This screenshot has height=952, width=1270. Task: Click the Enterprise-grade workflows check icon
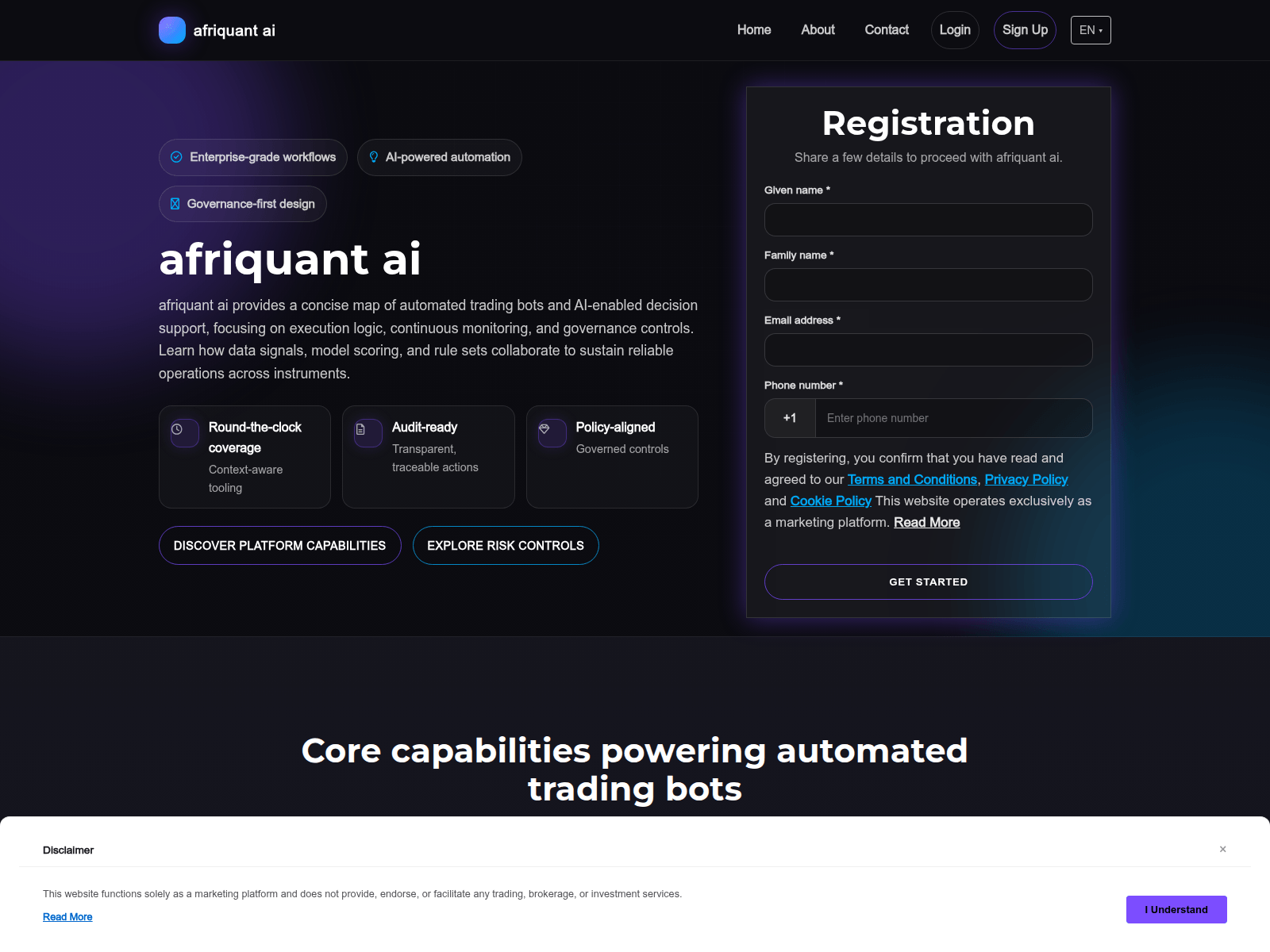pyautogui.click(x=176, y=157)
